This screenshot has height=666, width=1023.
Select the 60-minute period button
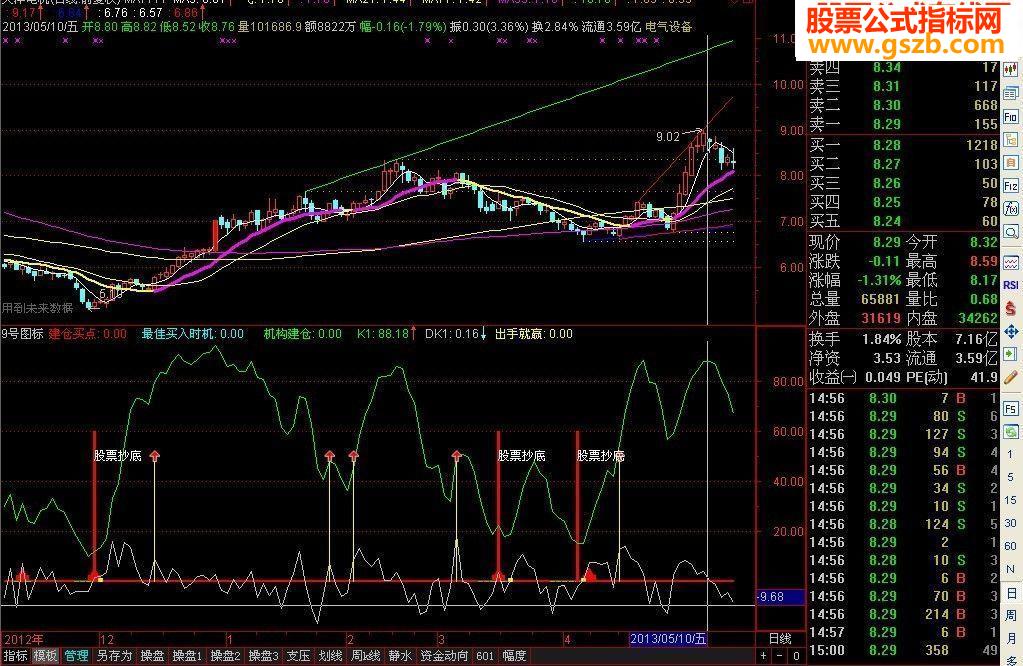1011,545
